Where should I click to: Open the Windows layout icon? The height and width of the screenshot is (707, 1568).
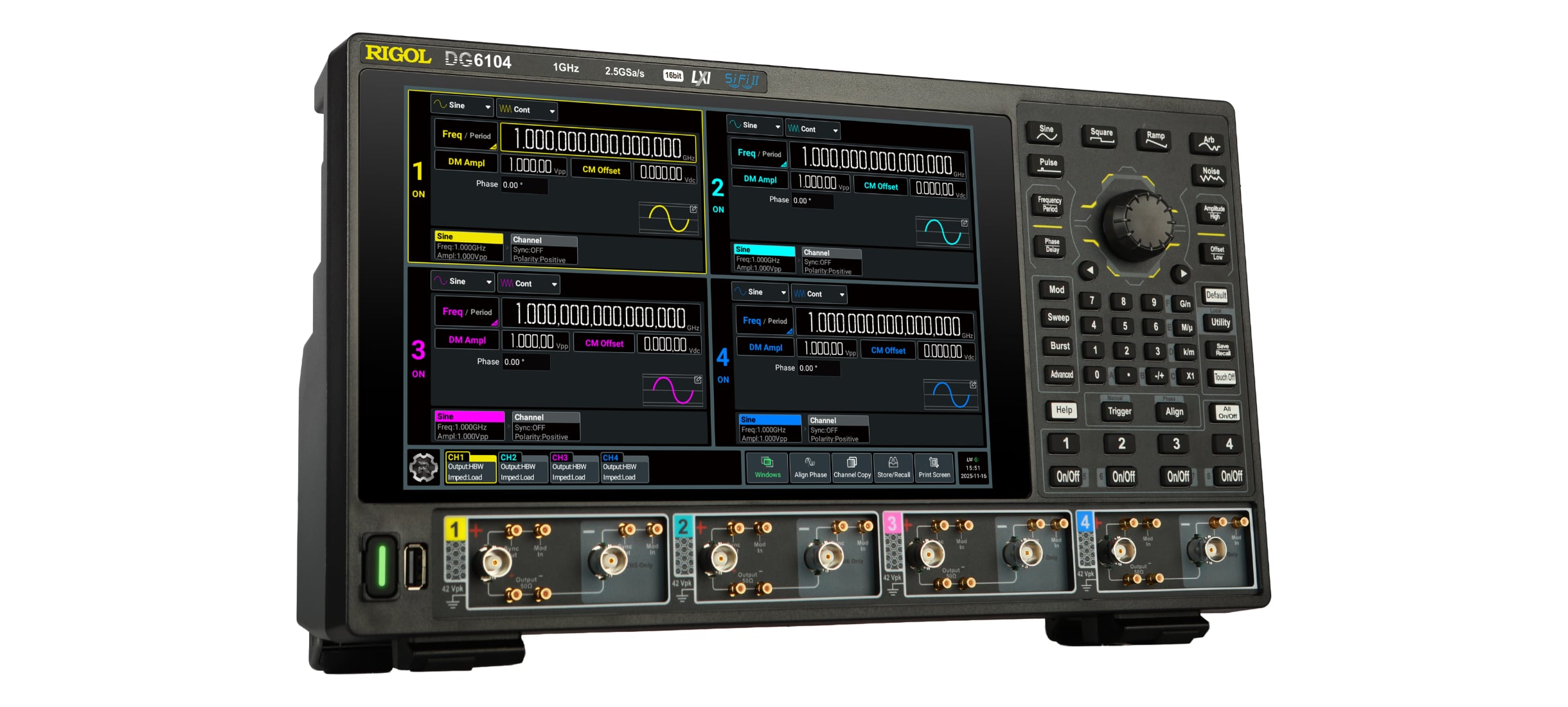[767, 467]
